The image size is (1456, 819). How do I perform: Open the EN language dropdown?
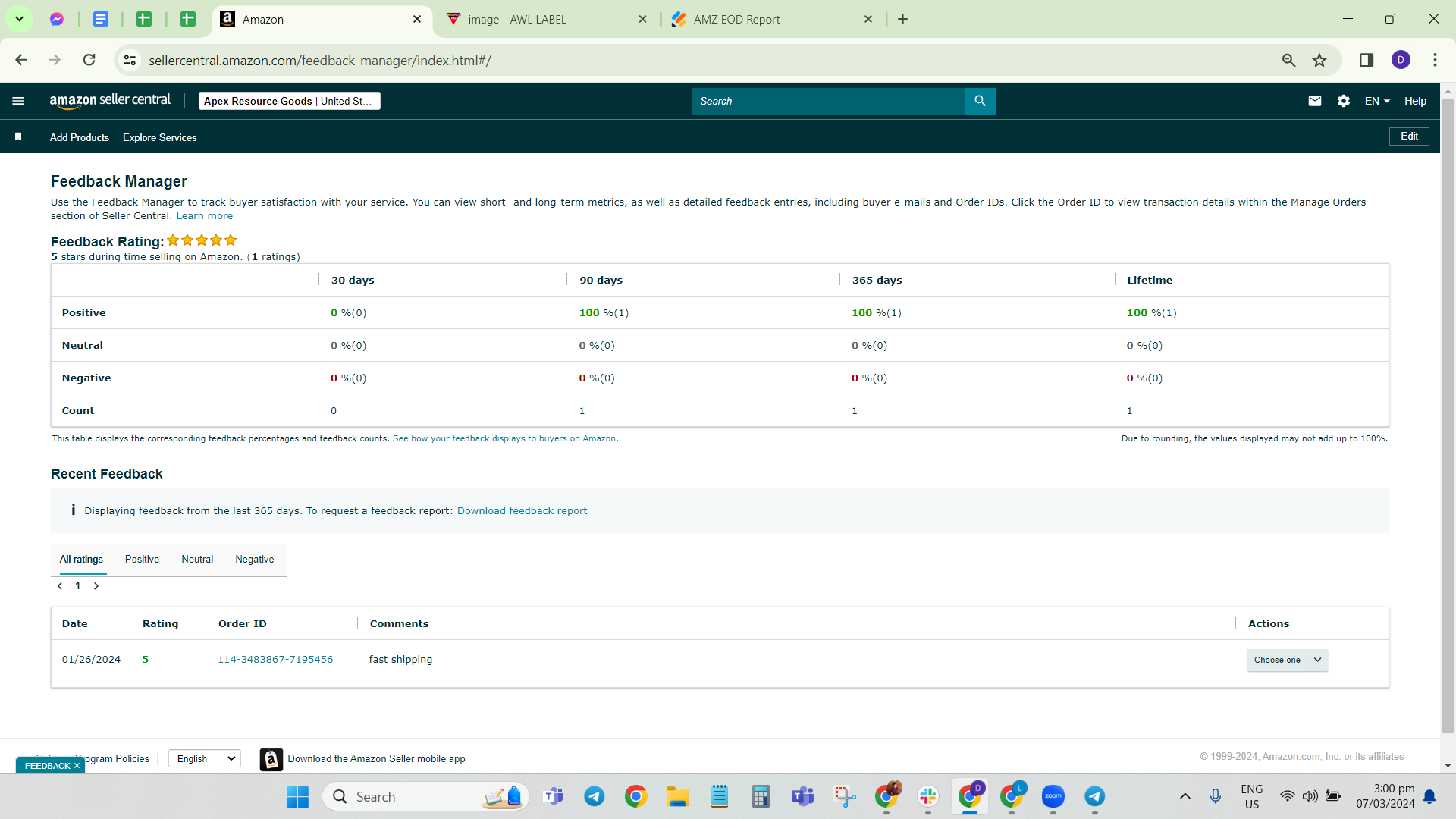pyautogui.click(x=1377, y=101)
